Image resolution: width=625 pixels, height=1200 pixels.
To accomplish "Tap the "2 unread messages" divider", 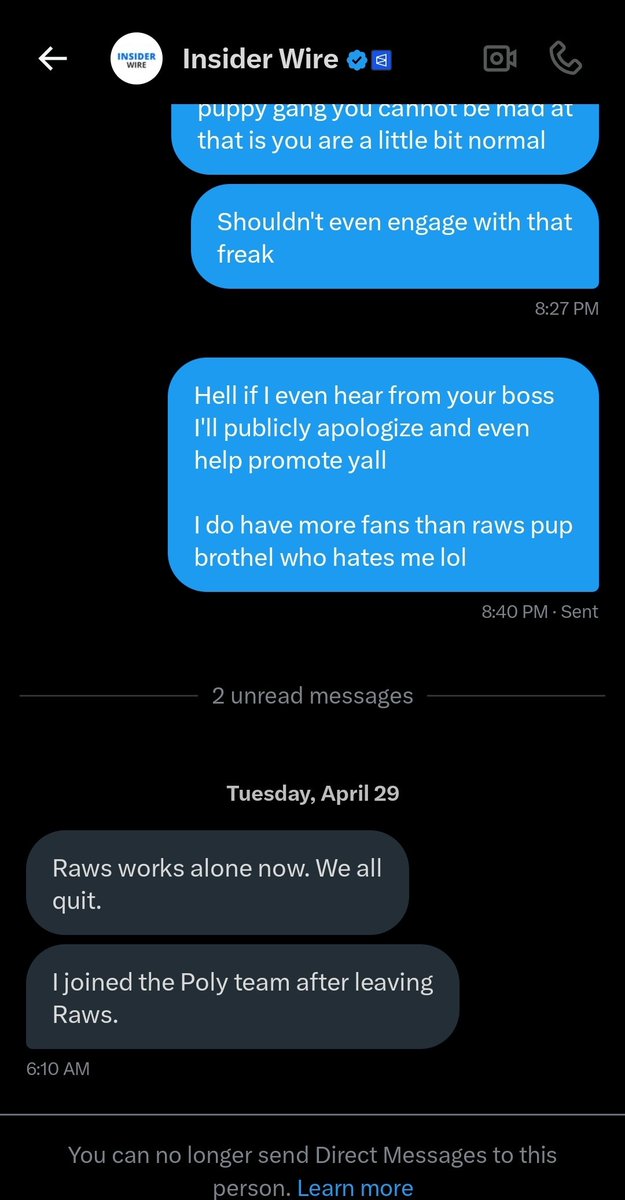I will 312,696.
